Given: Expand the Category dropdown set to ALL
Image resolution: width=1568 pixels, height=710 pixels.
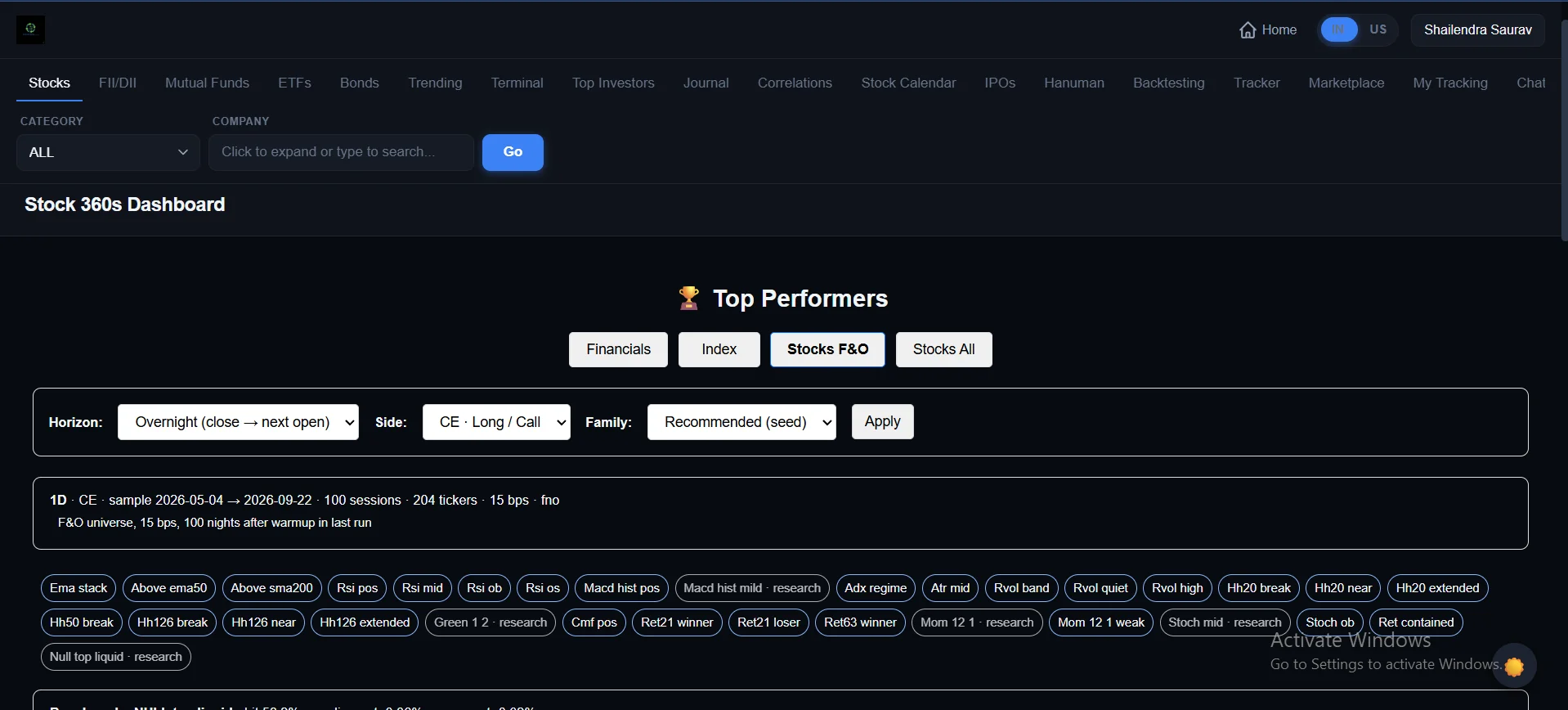Looking at the screenshot, I should [108, 152].
